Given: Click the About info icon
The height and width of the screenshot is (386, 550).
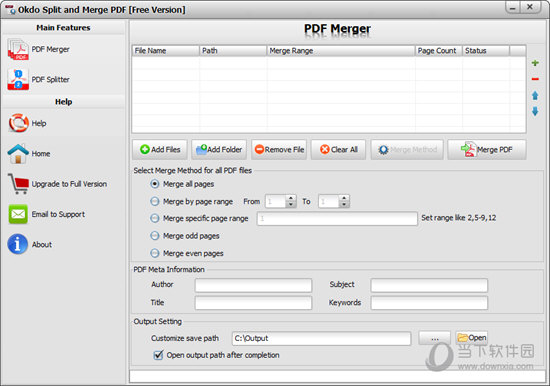Looking at the screenshot, I should click(18, 244).
